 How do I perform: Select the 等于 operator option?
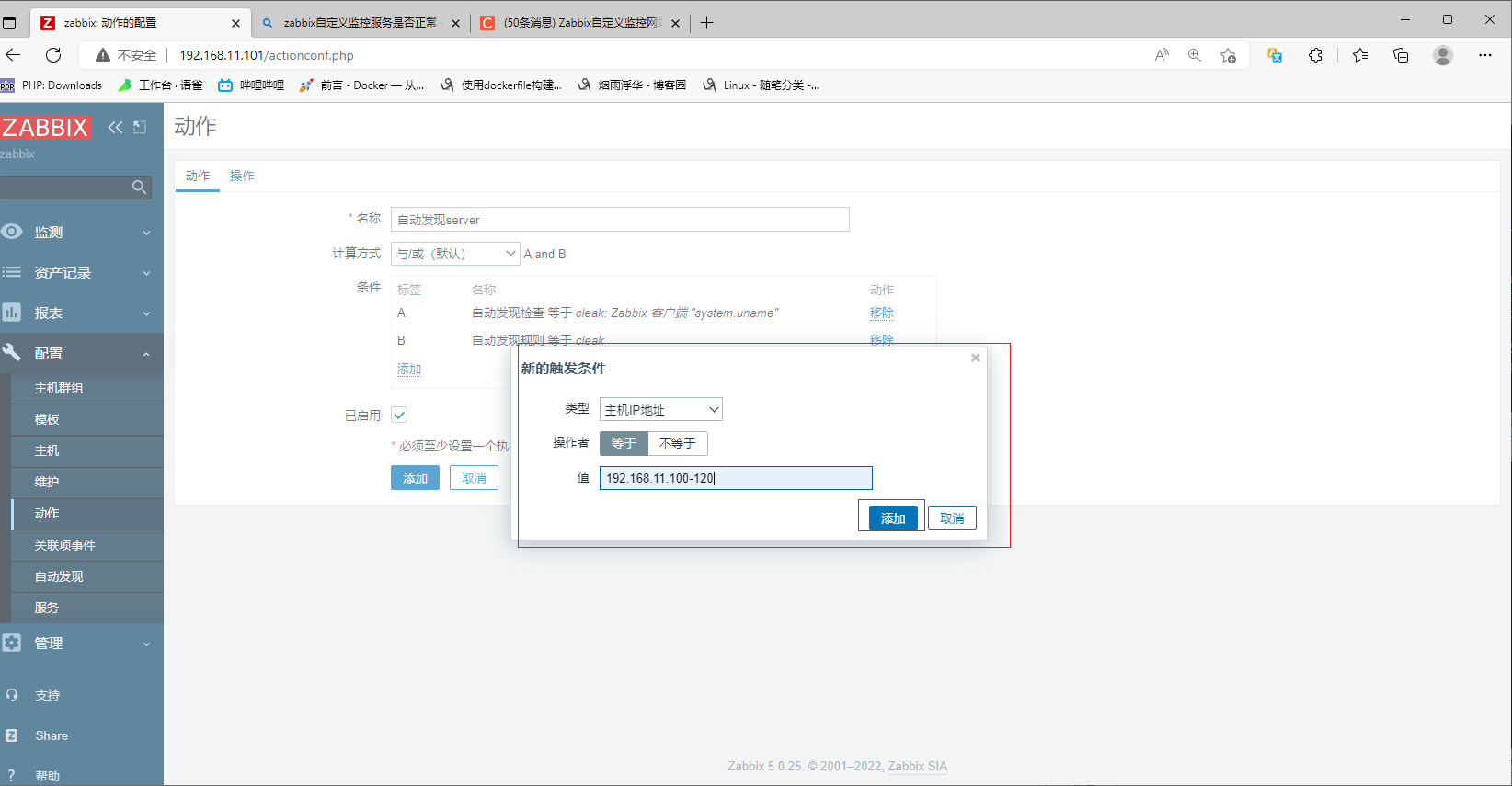click(x=624, y=443)
